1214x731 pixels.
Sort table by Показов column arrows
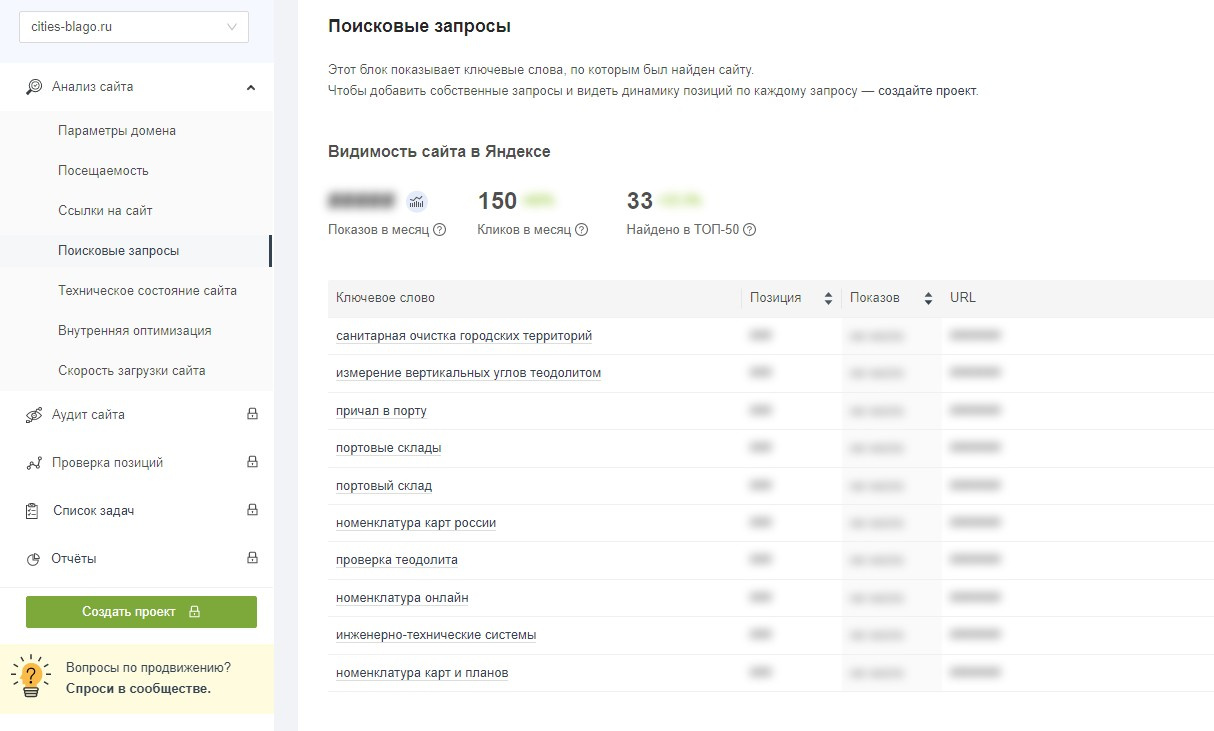[x=928, y=298]
